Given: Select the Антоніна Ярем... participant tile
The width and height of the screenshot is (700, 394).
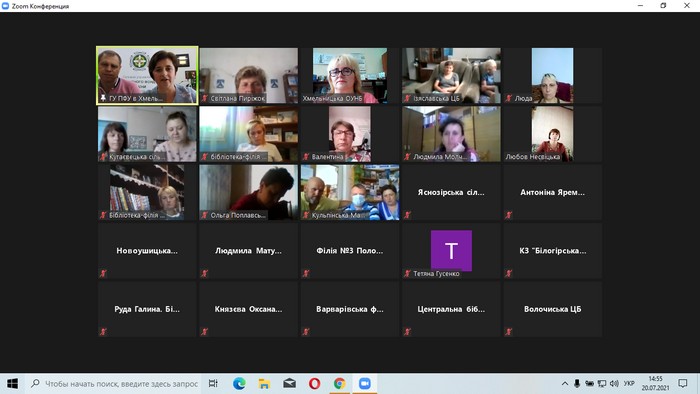Looking at the screenshot, I should [x=553, y=192].
